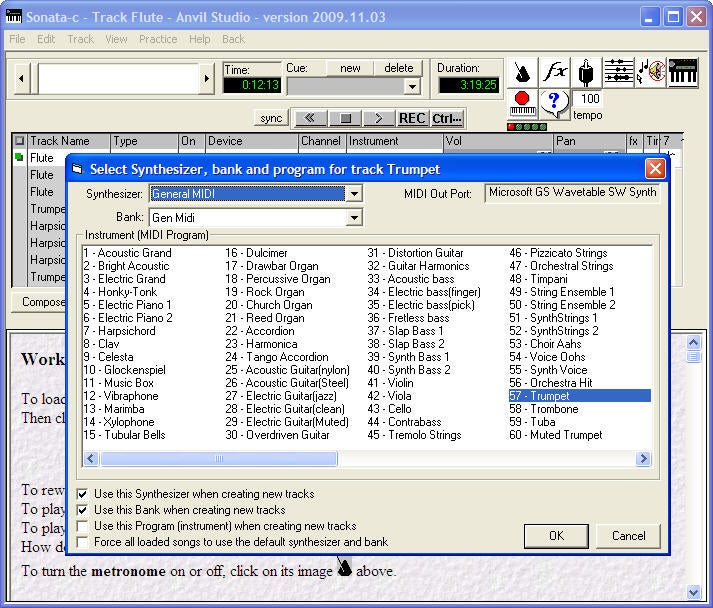Open the fx effects tool
Viewport: 713px width, 608px height.
pyautogui.click(x=555, y=72)
